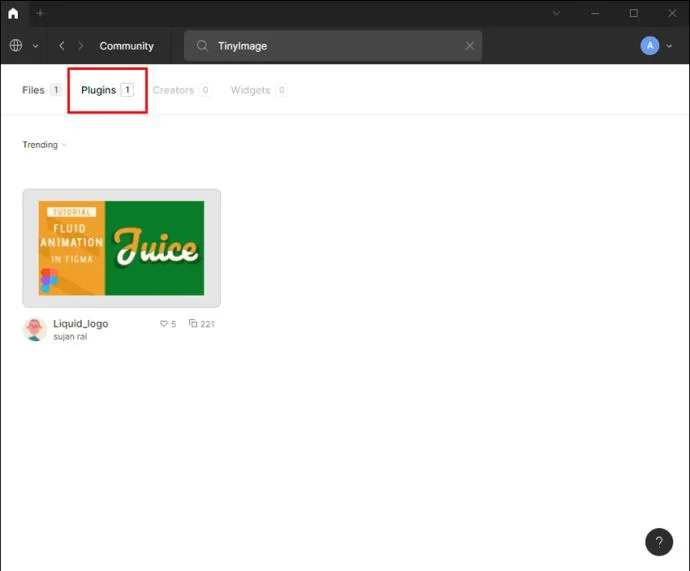Go back with left arrow
690x571 pixels.
pos(62,46)
